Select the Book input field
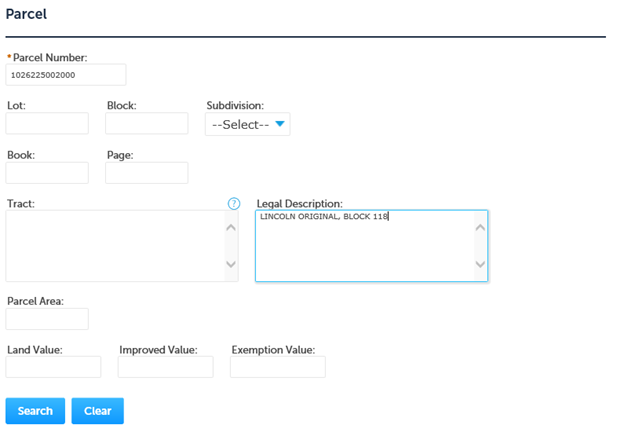This screenshot has height=436, width=624. tap(47, 173)
